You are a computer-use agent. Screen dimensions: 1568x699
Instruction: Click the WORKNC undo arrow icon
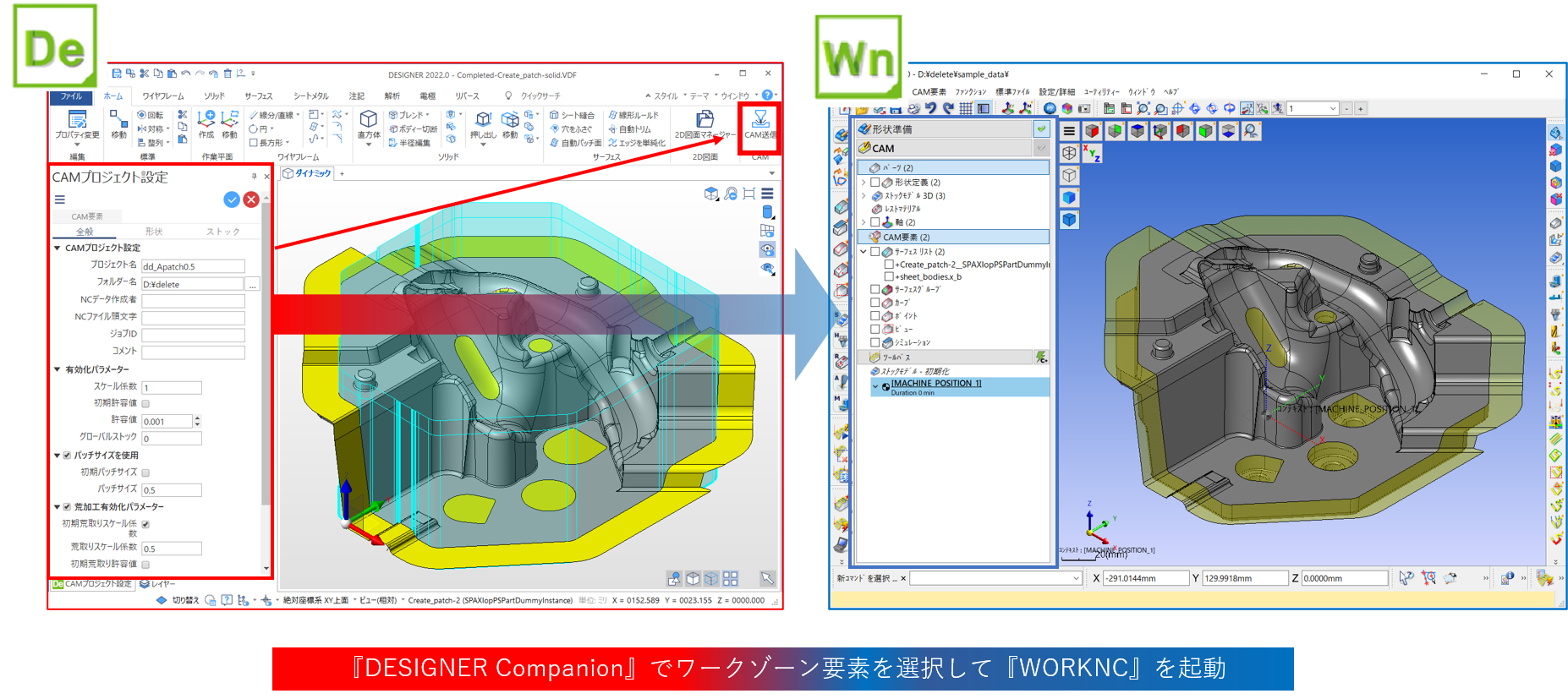point(930,108)
